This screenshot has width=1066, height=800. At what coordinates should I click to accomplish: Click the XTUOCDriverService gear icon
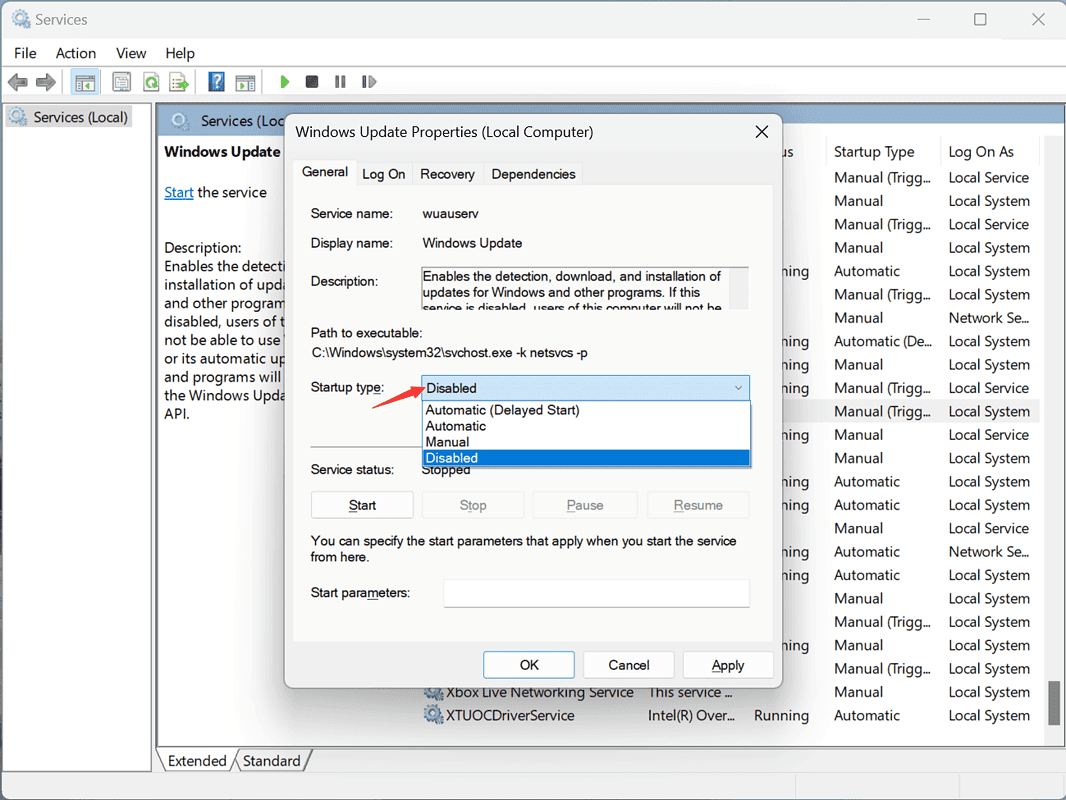click(x=434, y=715)
